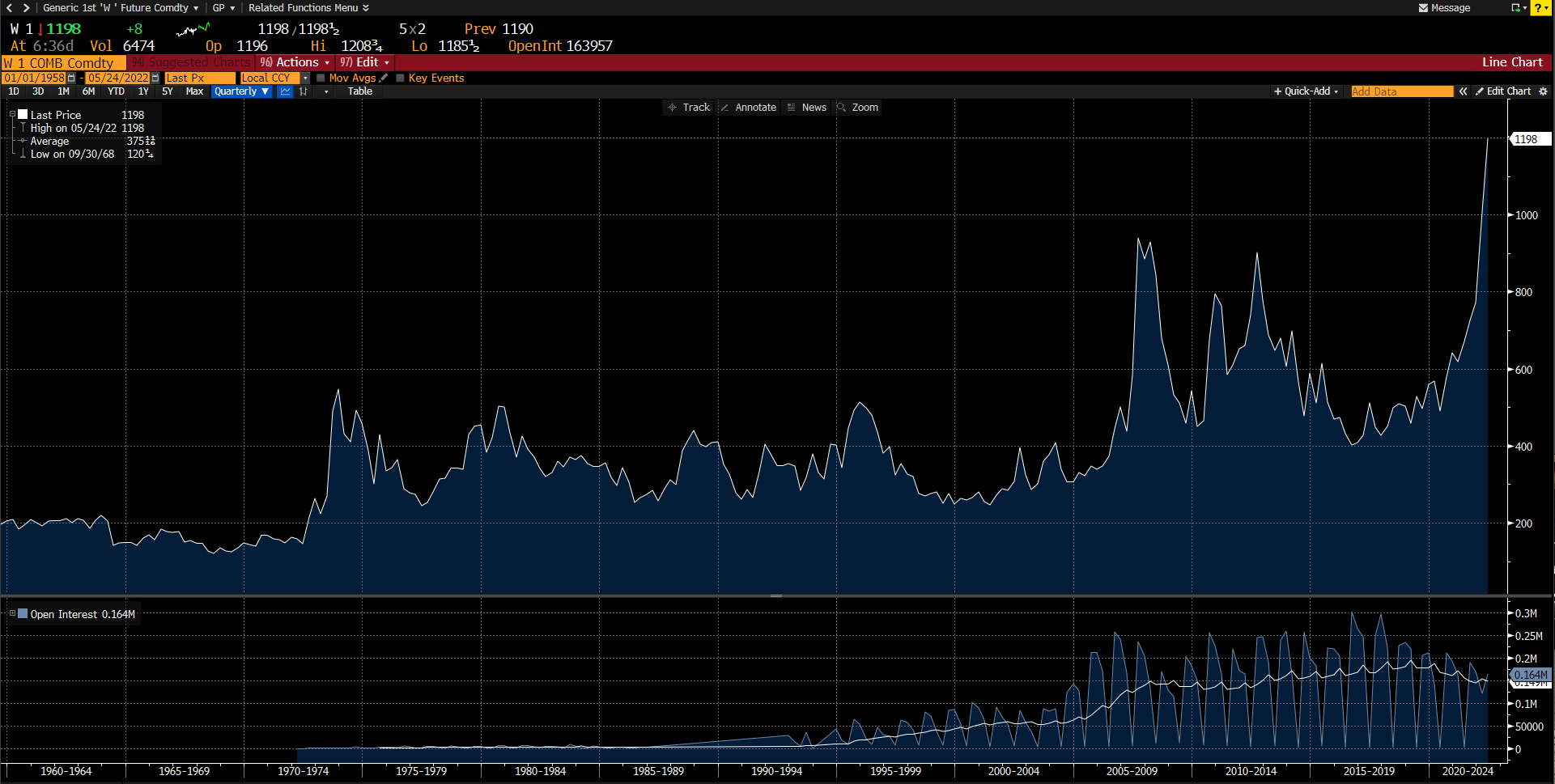Expand the Related Functions Menu
Image resolution: width=1555 pixels, height=784 pixels.
coord(308,8)
